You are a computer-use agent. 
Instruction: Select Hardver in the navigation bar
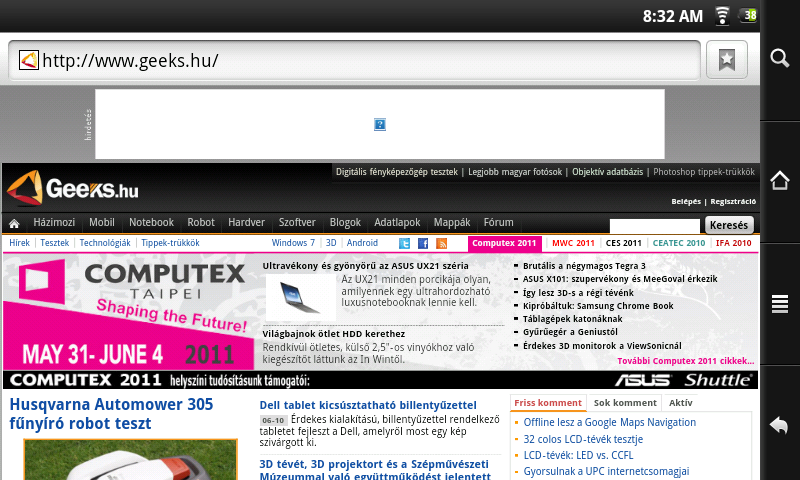click(x=246, y=223)
